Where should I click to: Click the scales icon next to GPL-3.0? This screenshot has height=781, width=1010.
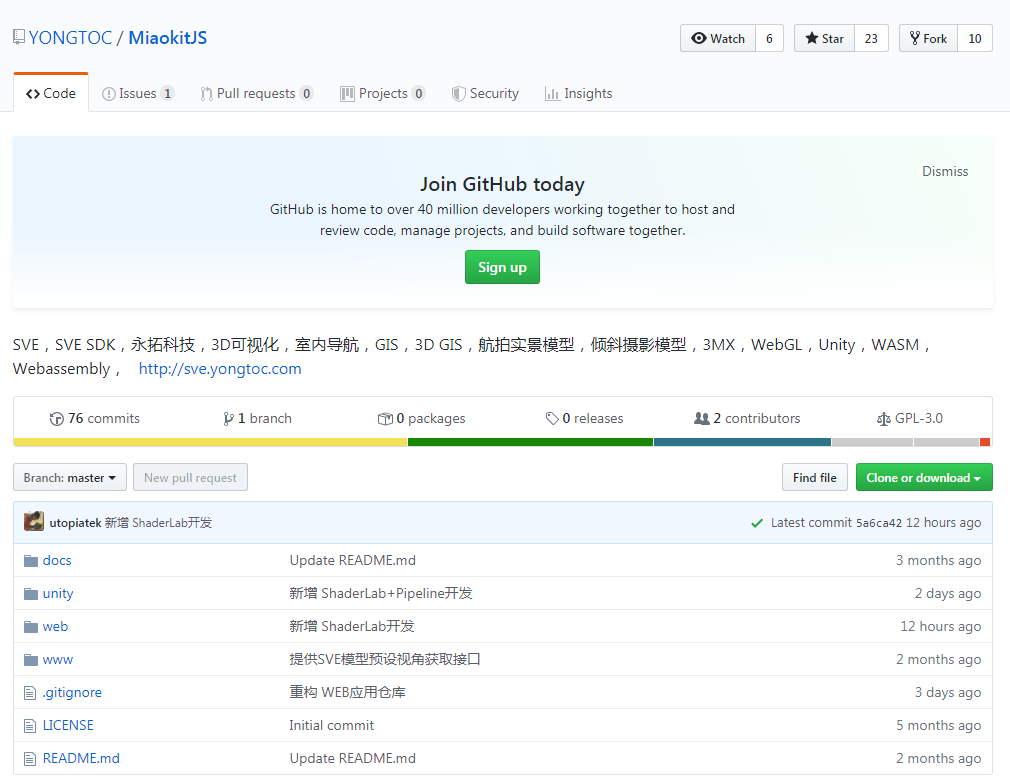(x=885, y=418)
